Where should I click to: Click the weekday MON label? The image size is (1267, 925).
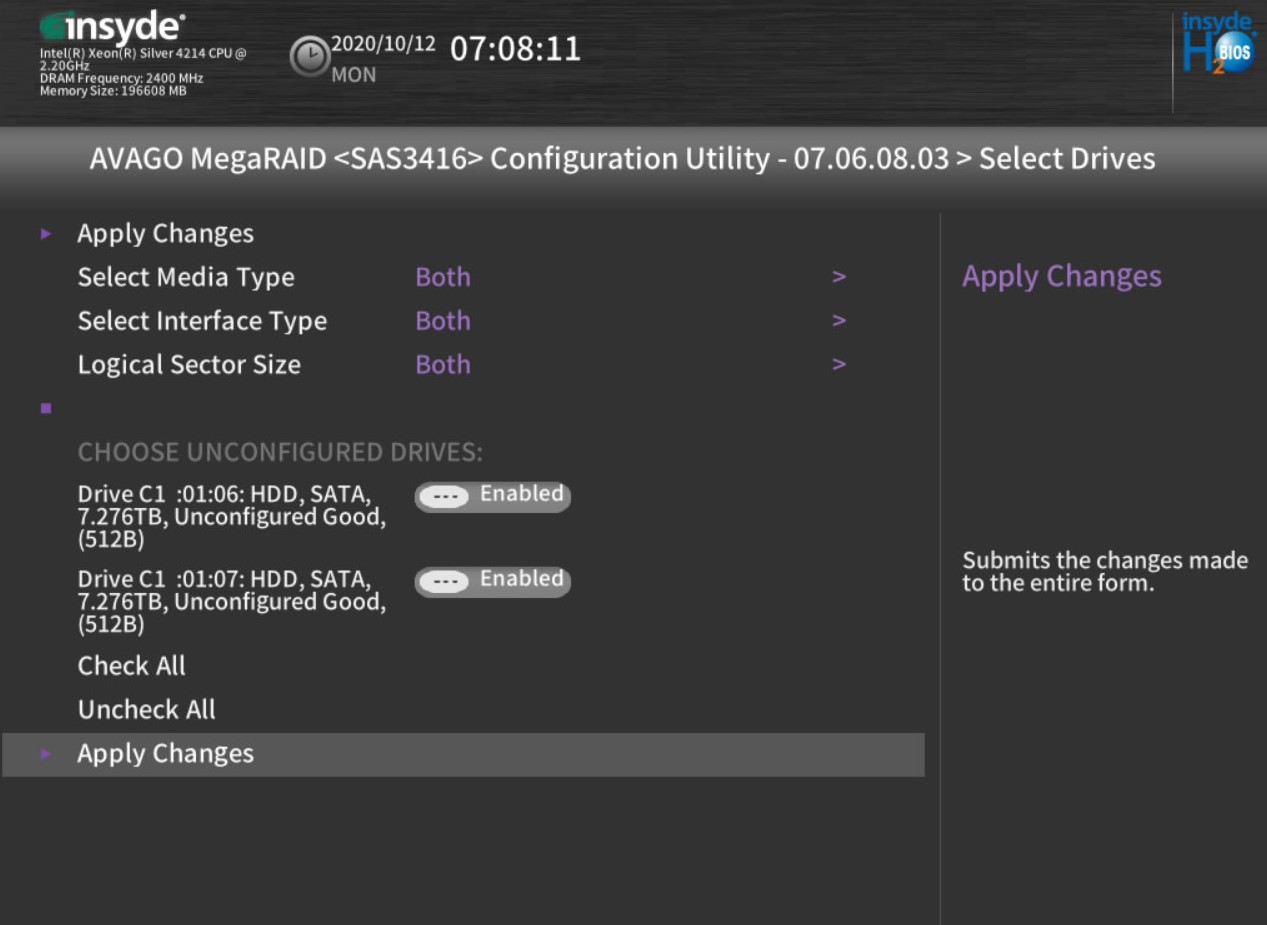tap(354, 75)
